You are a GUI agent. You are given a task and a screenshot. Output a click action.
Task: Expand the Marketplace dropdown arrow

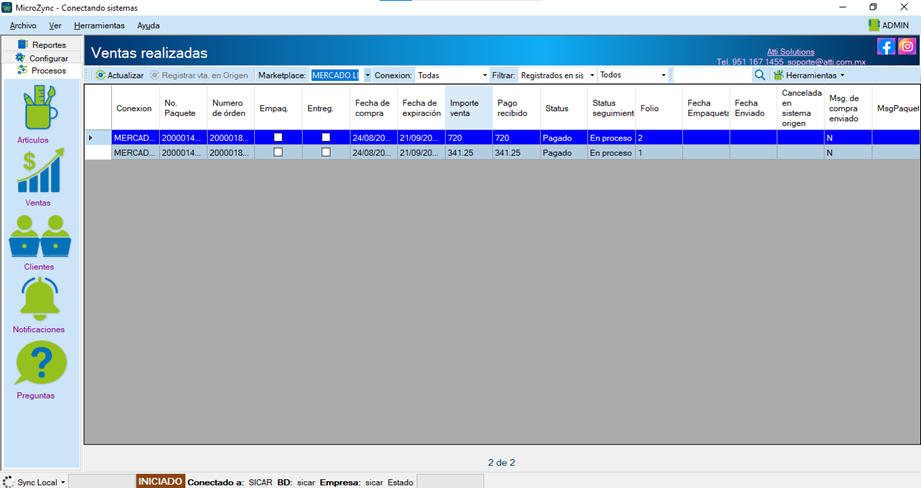368,75
